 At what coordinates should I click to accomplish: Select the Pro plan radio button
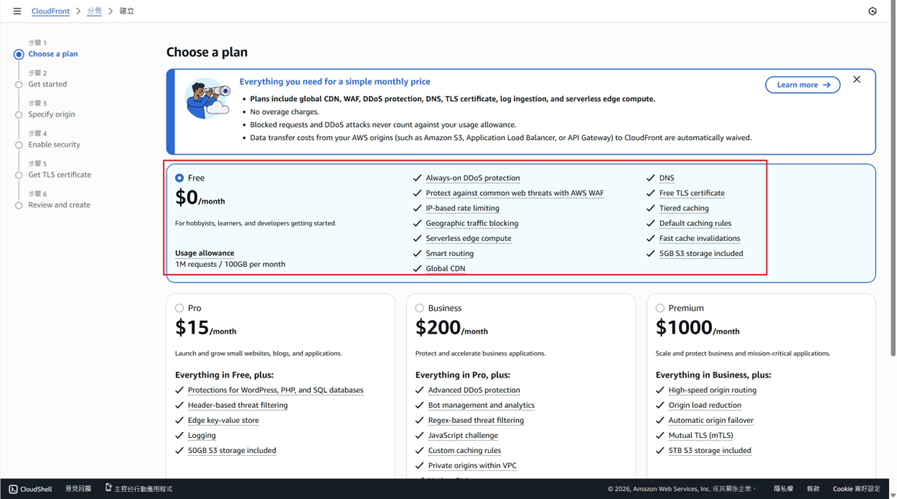[180, 308]
